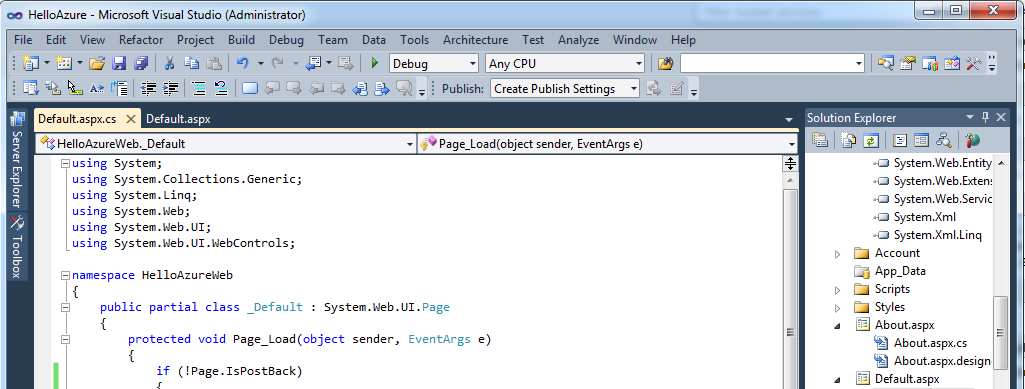Click the editor split-window handle
Image resolution: width=1025 pixels, height=389 pixels.
click(790, 163)
